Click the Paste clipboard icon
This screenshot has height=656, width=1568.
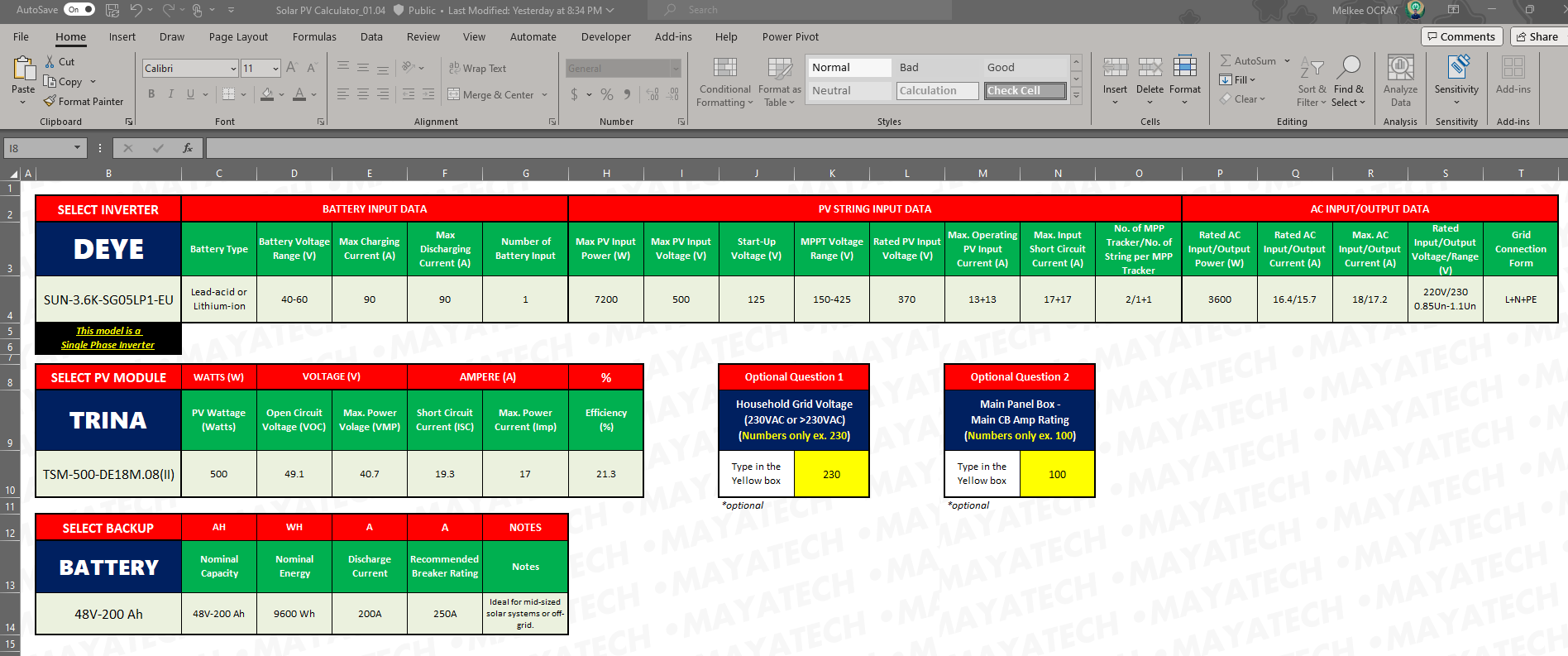pos(23,69)
